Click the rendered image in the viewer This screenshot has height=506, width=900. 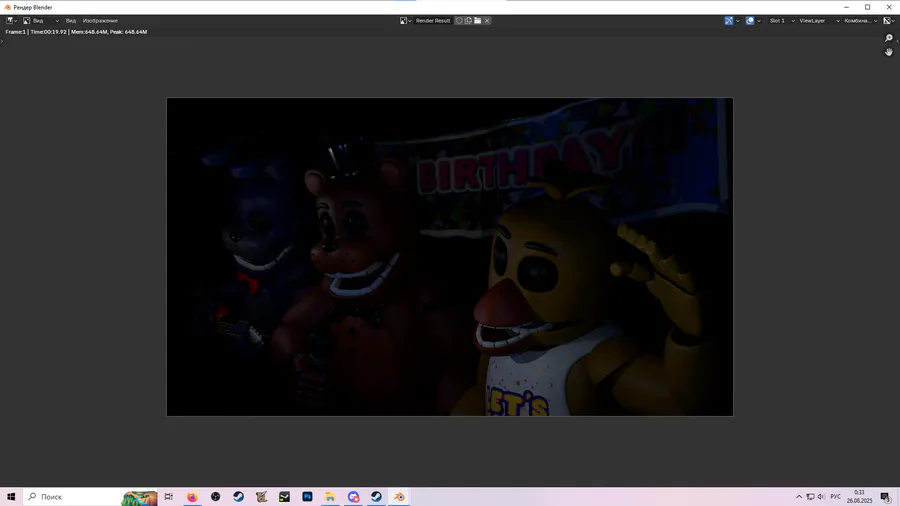(450, 256)
